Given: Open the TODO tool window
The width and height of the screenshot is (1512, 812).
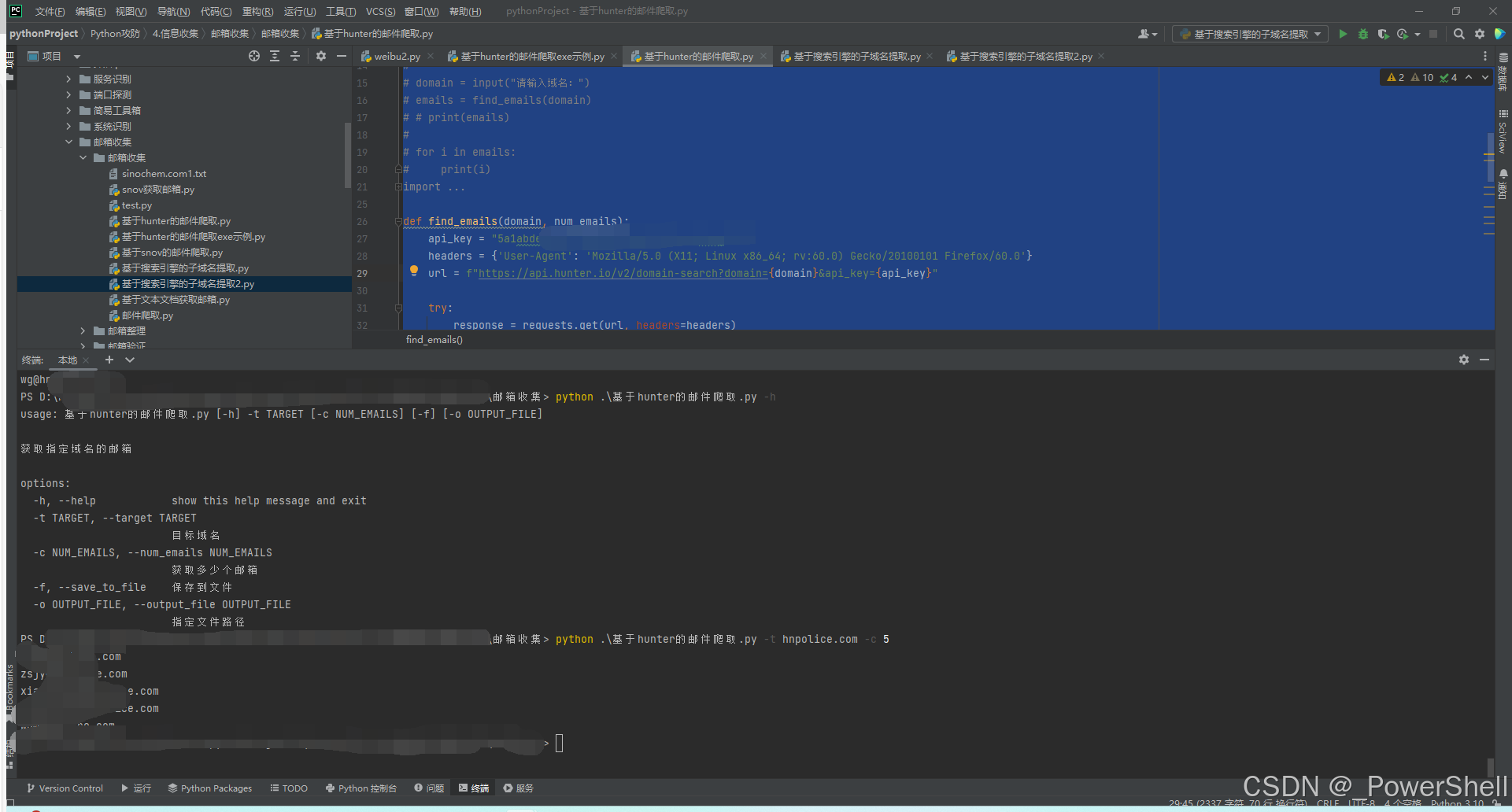Looking at the screenshot, I should 289,788.
